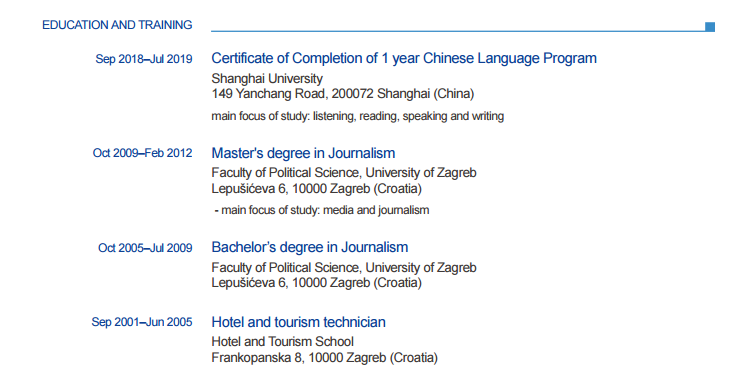Image resolution: width=736 pixels, height=380 pixels.
Task: Select the Sep 2001–Jun 2005 date
Action: (x=142, y=322)
